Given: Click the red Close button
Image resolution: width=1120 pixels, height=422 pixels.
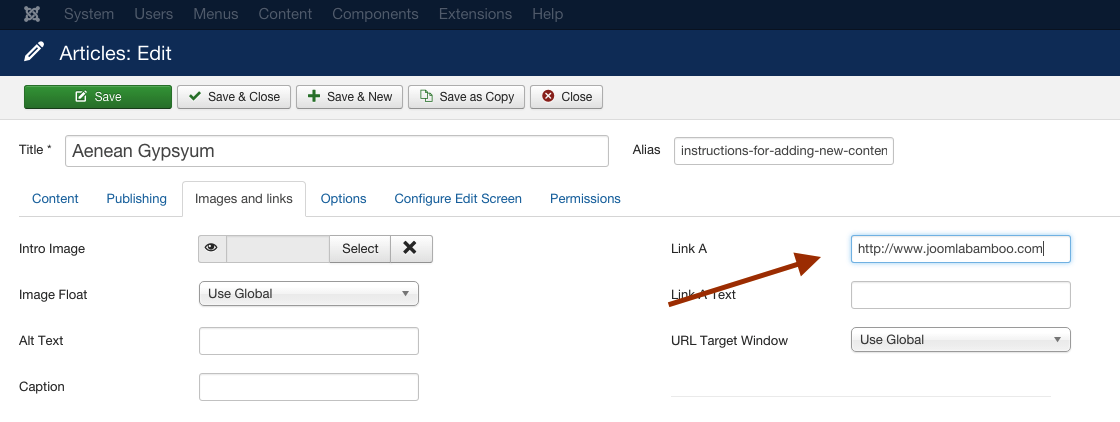Looking at the screenshot, I should 566,97.
